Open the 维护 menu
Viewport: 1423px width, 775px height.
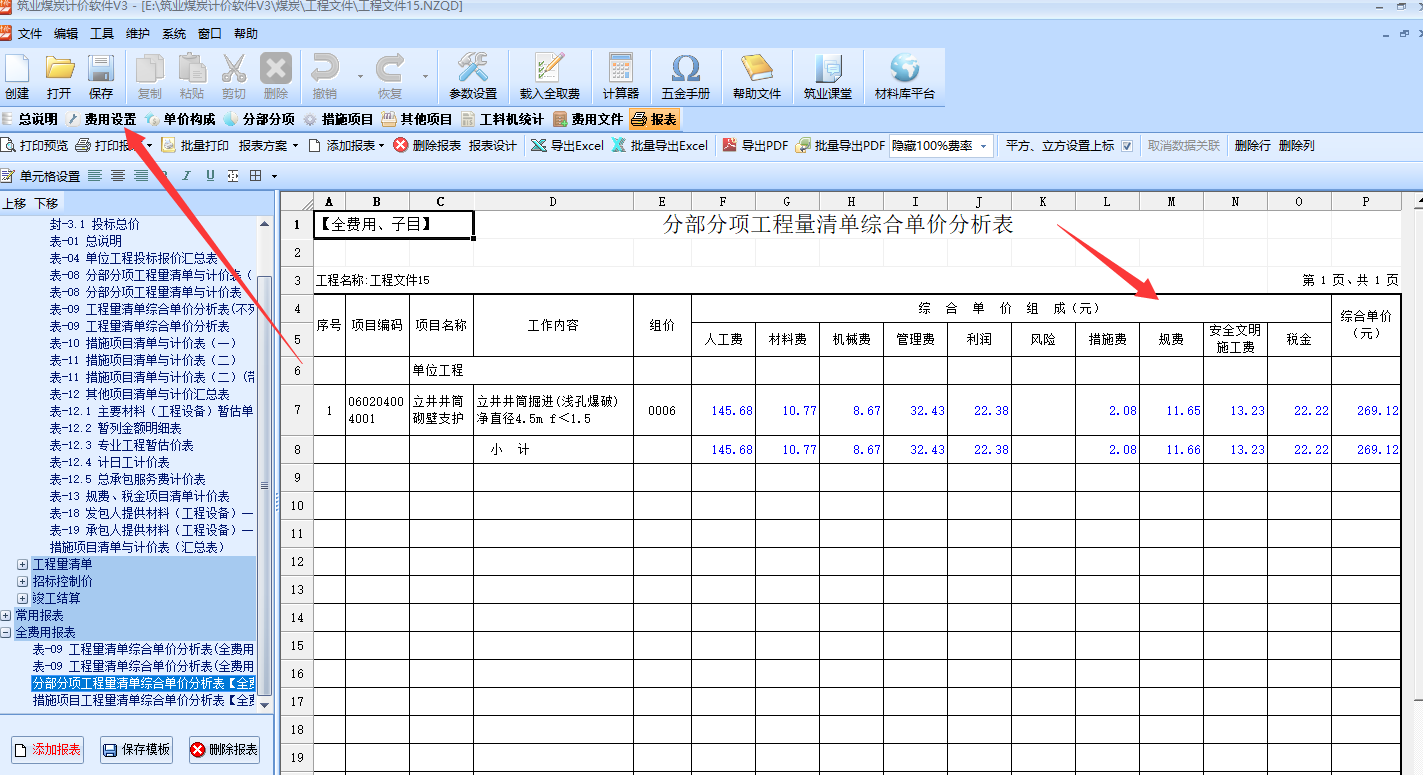point(138,34)
